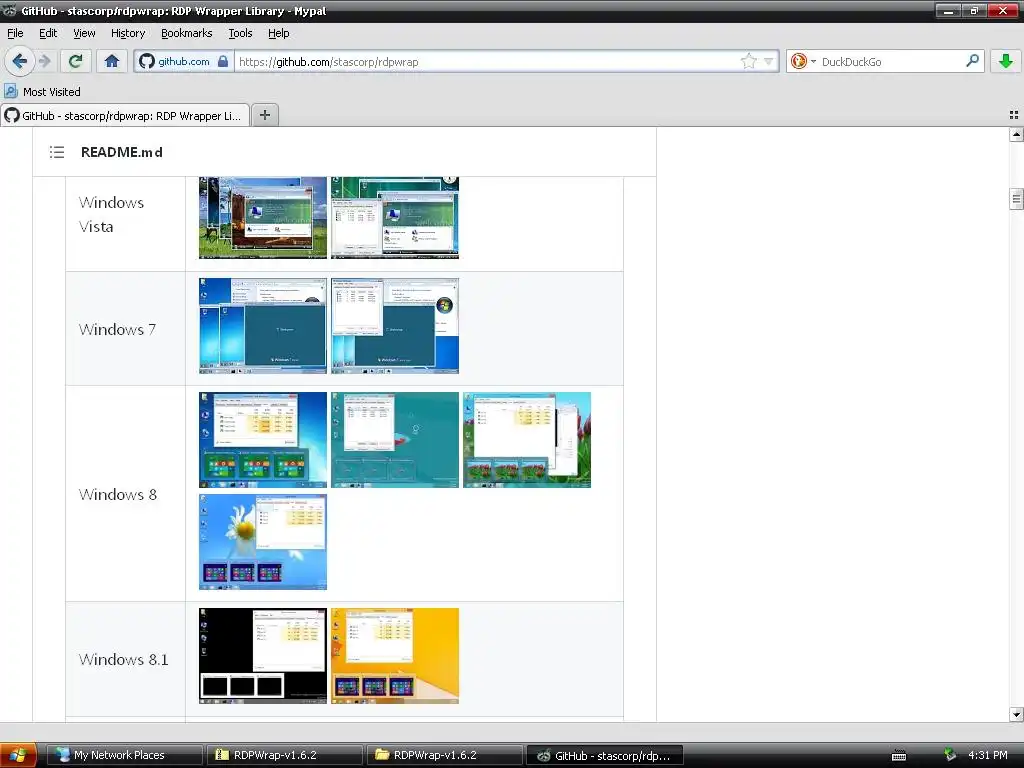The image size is (1024, 768).
Task: Open second Windows Vista screenshot
Action: point(394,217)
